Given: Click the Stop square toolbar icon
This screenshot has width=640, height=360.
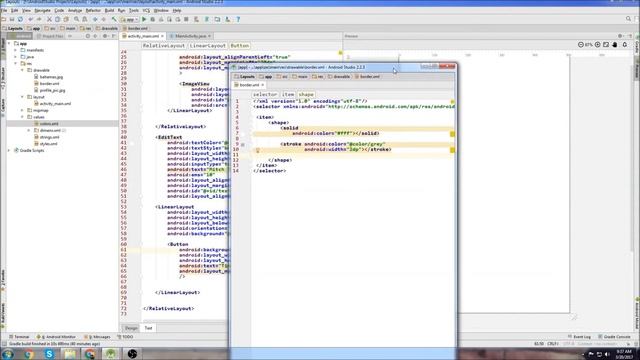Looking at the screenshot, I should (x=186, y=19).
